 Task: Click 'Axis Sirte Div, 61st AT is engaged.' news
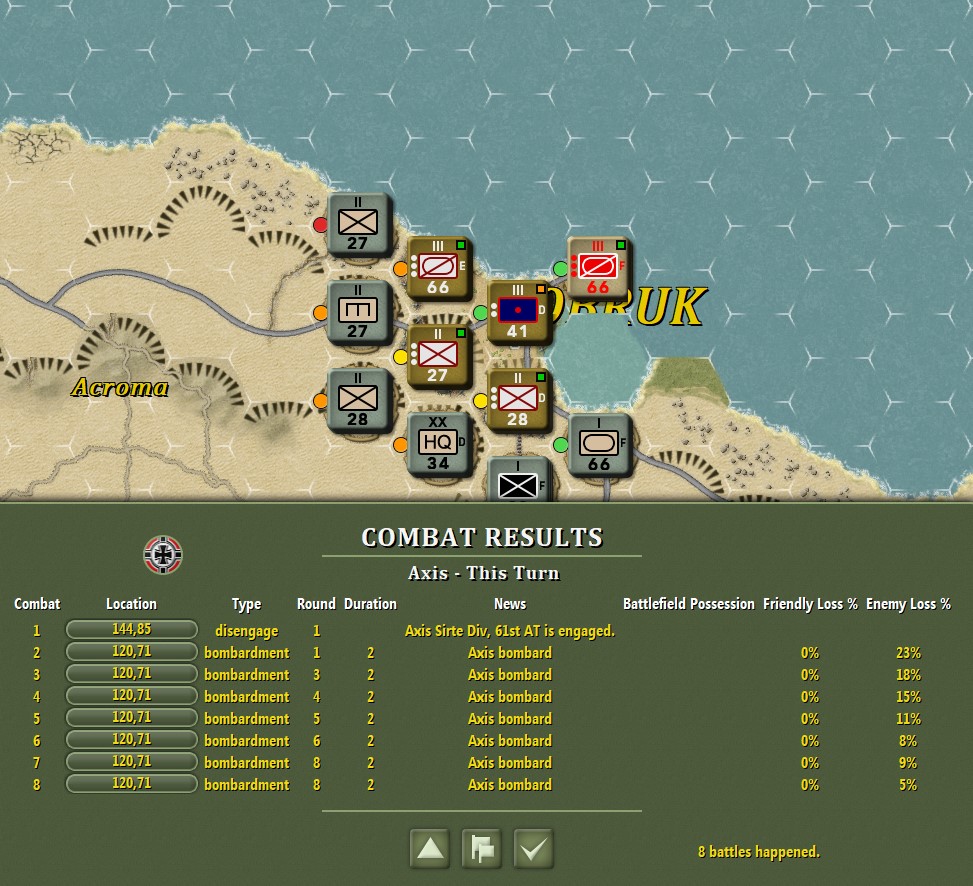pyautogui.click(x=509, y=631)
